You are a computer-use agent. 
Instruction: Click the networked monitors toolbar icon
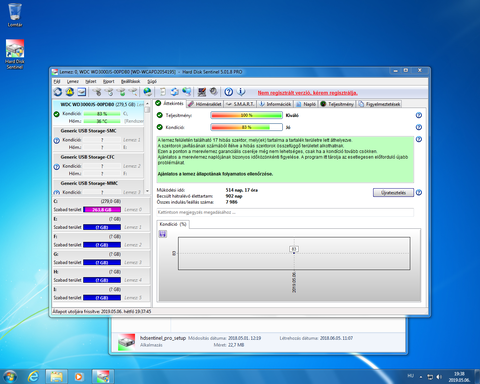[x=187, y=92]
